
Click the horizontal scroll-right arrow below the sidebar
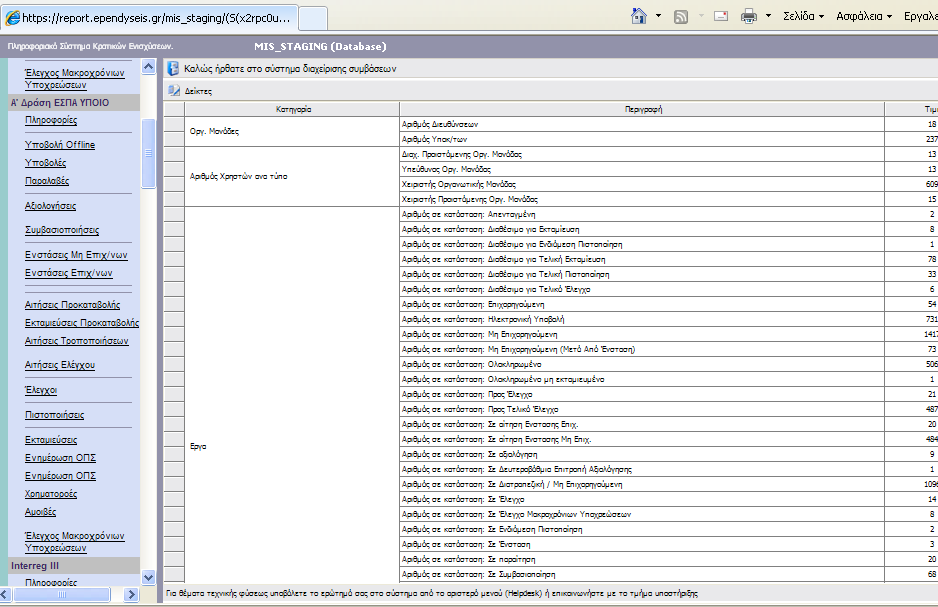tap(132, 594)
